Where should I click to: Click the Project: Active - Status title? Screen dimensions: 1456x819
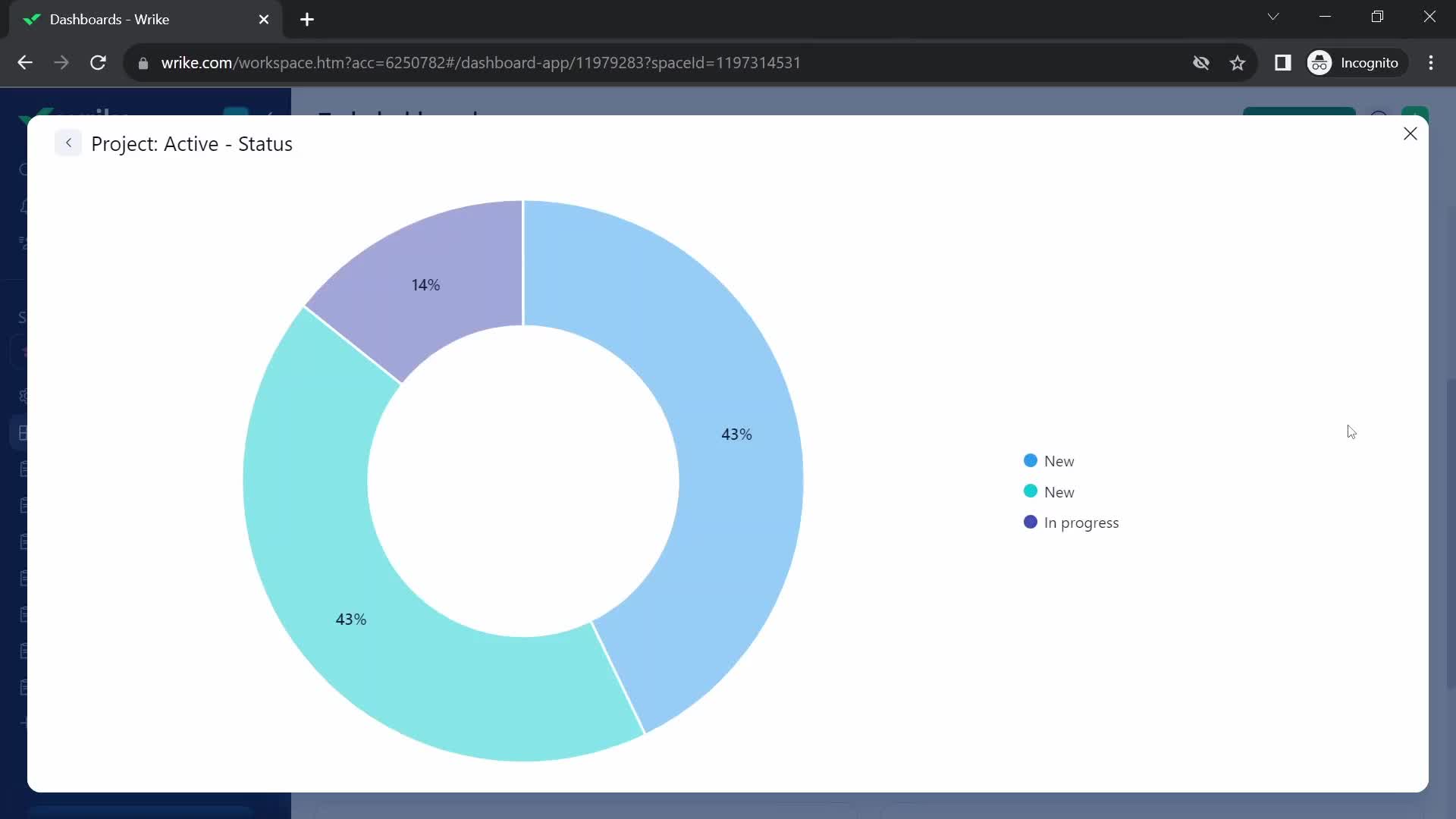(x=191, y=144)
